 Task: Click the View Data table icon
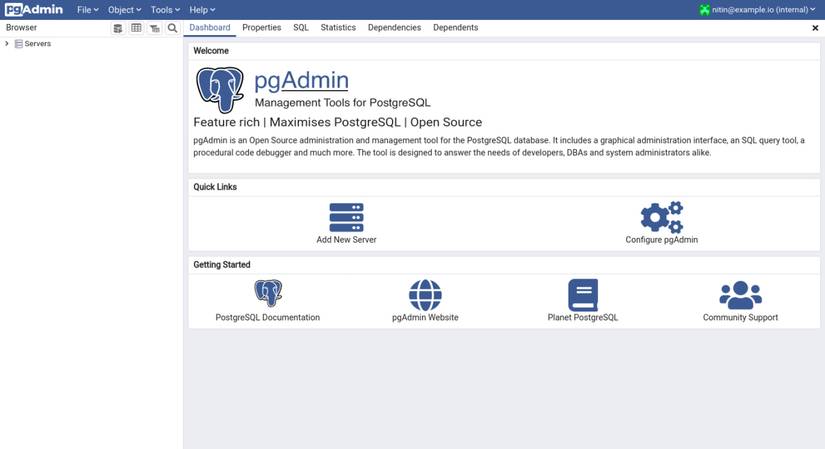(x=136, y=28)
